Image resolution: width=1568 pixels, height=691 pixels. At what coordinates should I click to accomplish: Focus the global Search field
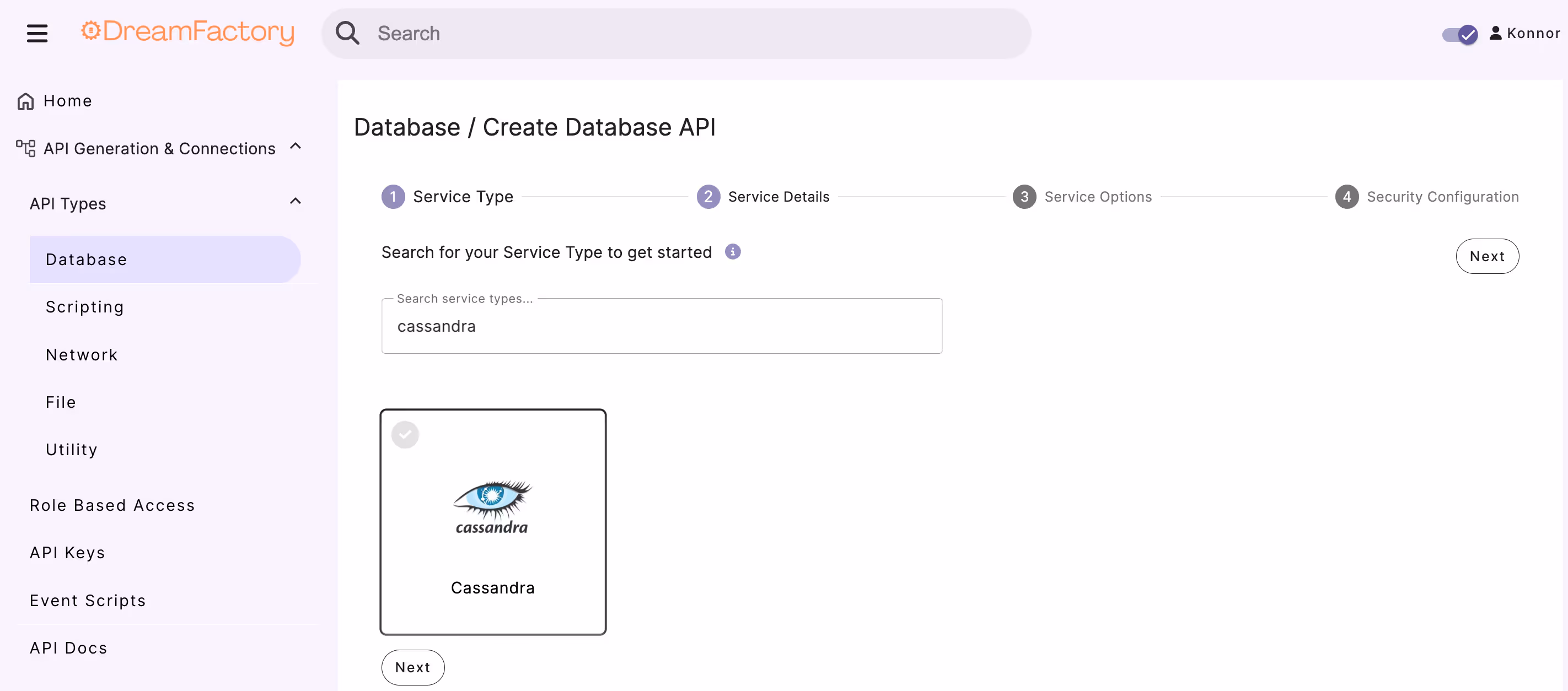click(676, 34)
